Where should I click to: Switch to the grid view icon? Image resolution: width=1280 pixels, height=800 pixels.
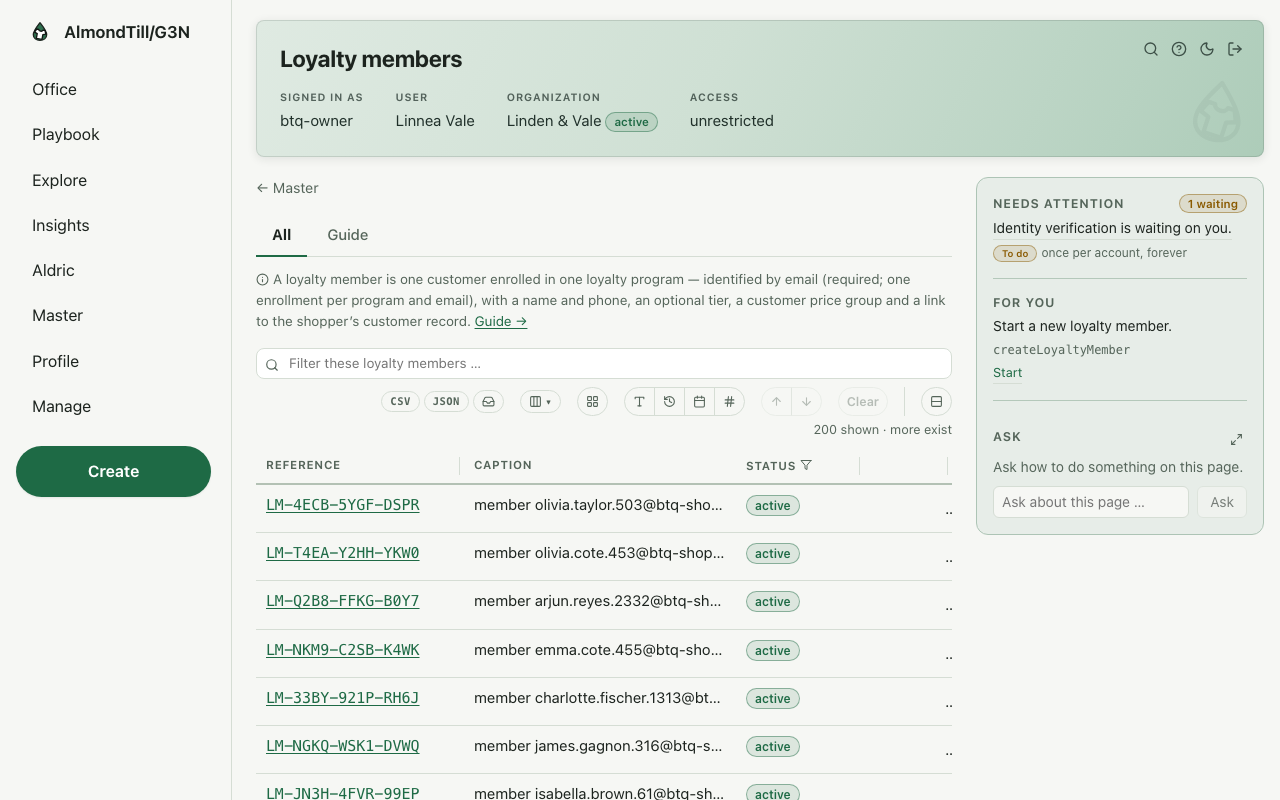[x=592, y=401]
